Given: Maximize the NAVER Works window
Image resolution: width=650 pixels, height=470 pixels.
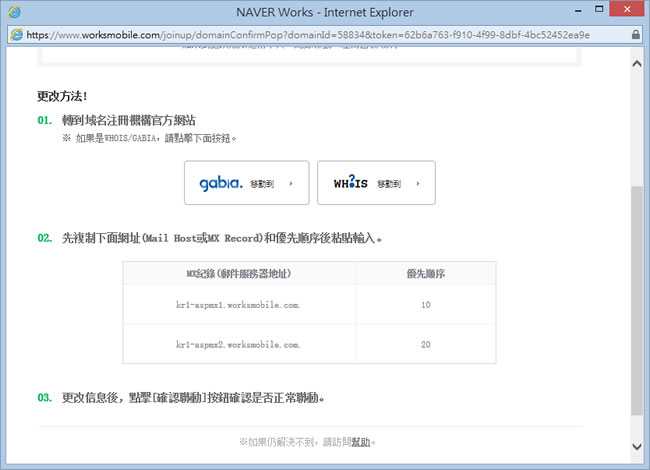Looking at the screenshot, I should coord(599,9).
